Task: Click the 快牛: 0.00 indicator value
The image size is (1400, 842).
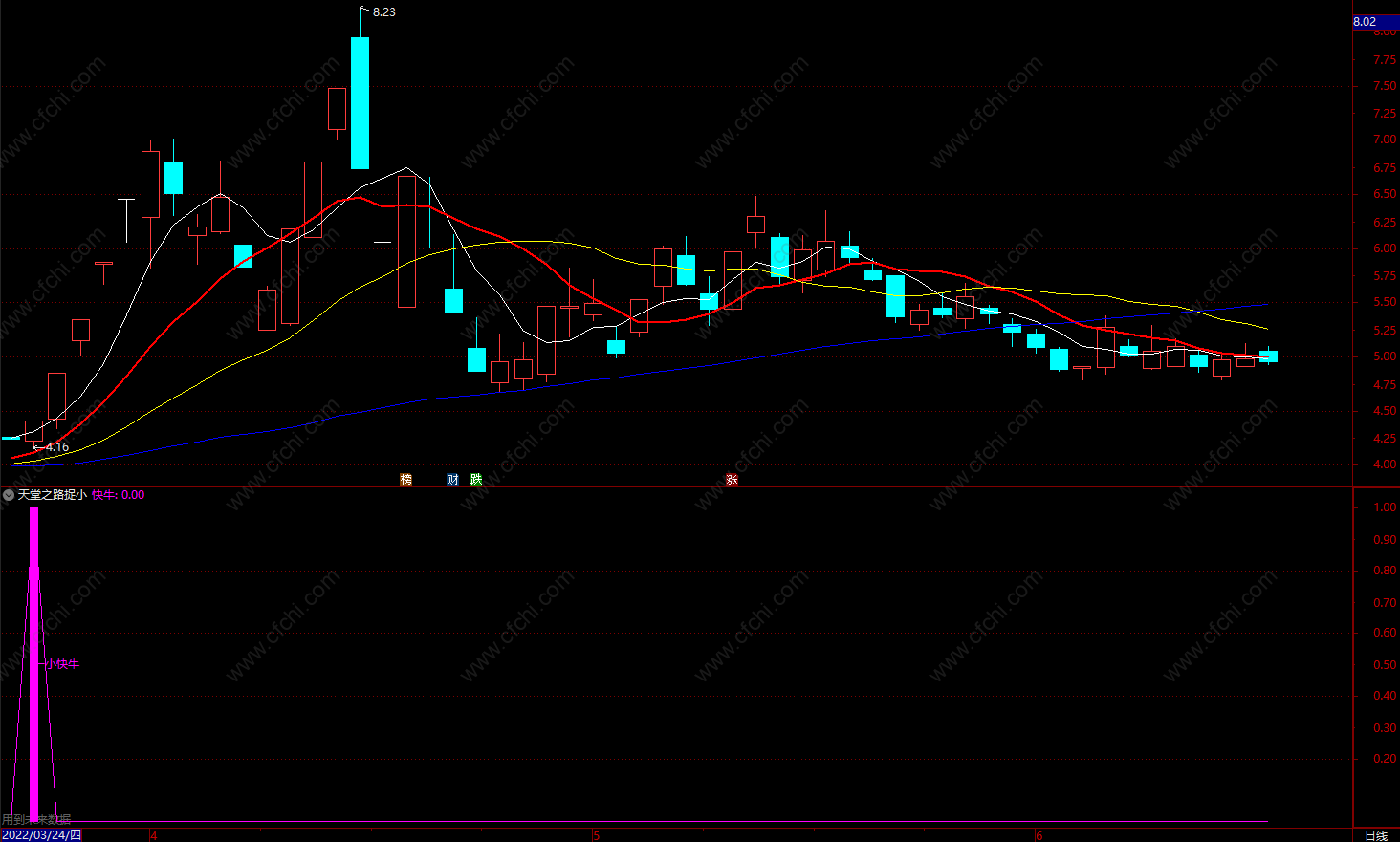Action: pyautogui.click(x=119, y=495)
